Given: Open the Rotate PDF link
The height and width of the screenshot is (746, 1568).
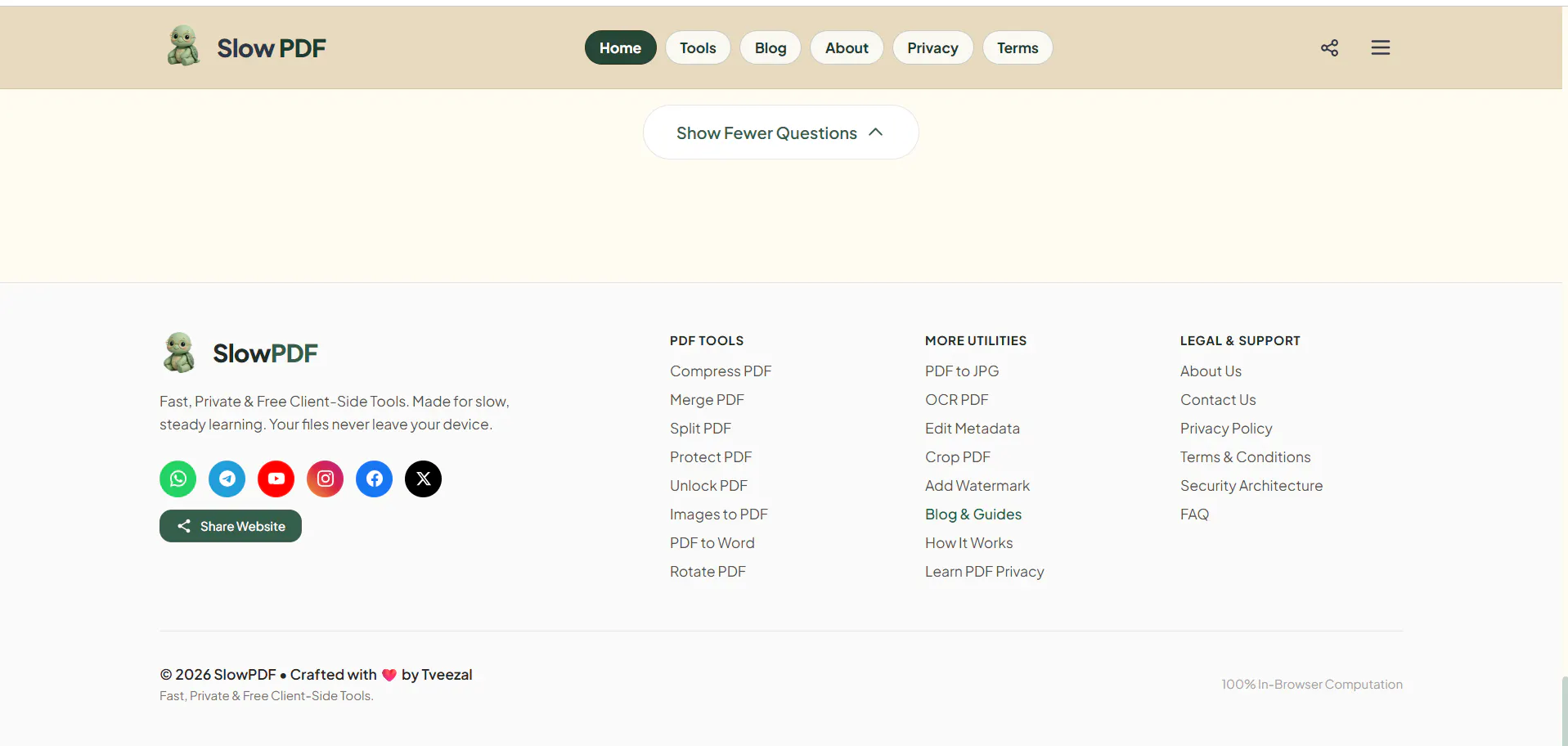Looking at the screenshot, I should point(708,572).
